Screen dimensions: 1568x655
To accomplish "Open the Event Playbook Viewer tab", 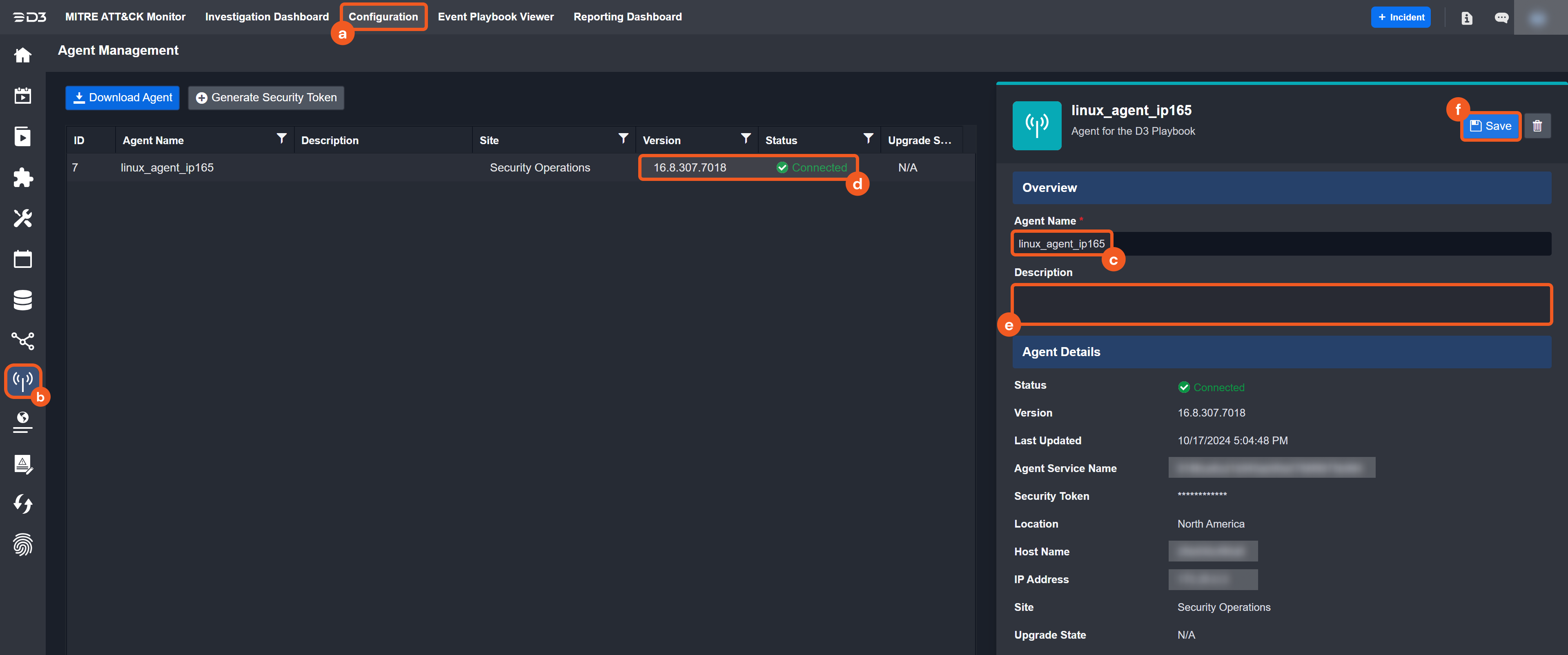I will coord(495,17).
